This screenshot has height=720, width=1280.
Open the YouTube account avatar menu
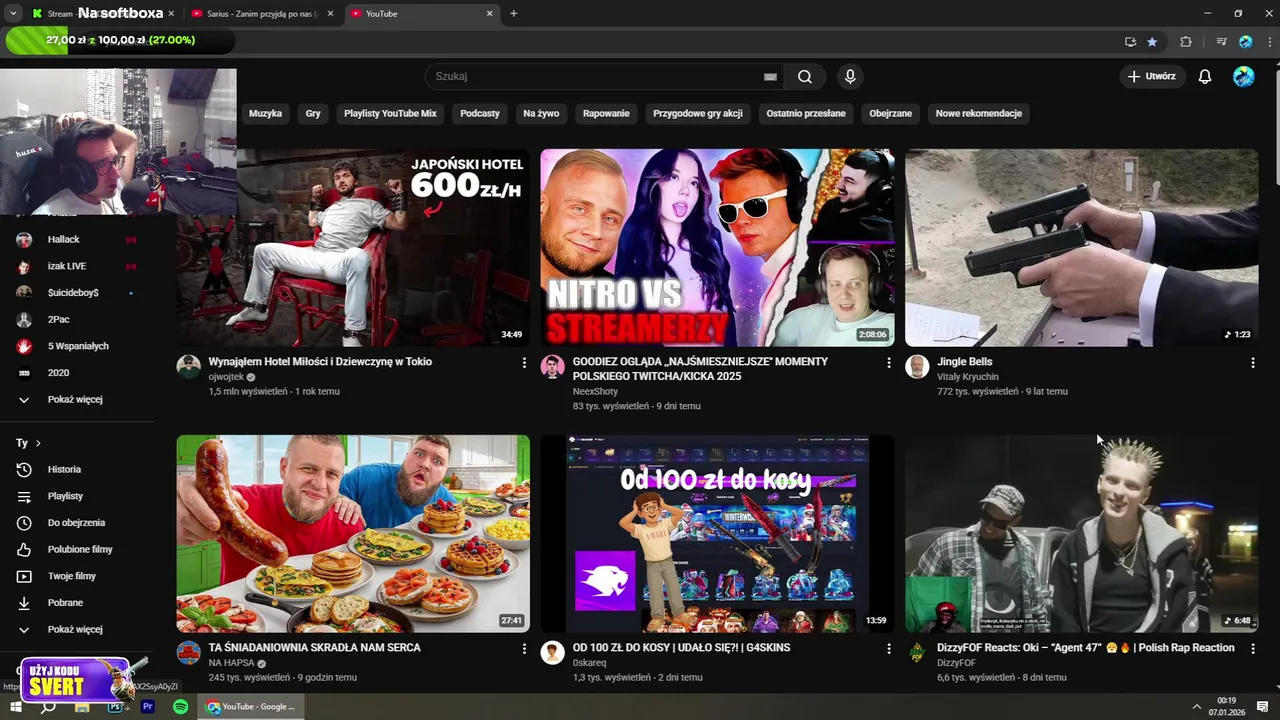(x=1244, y=77)
